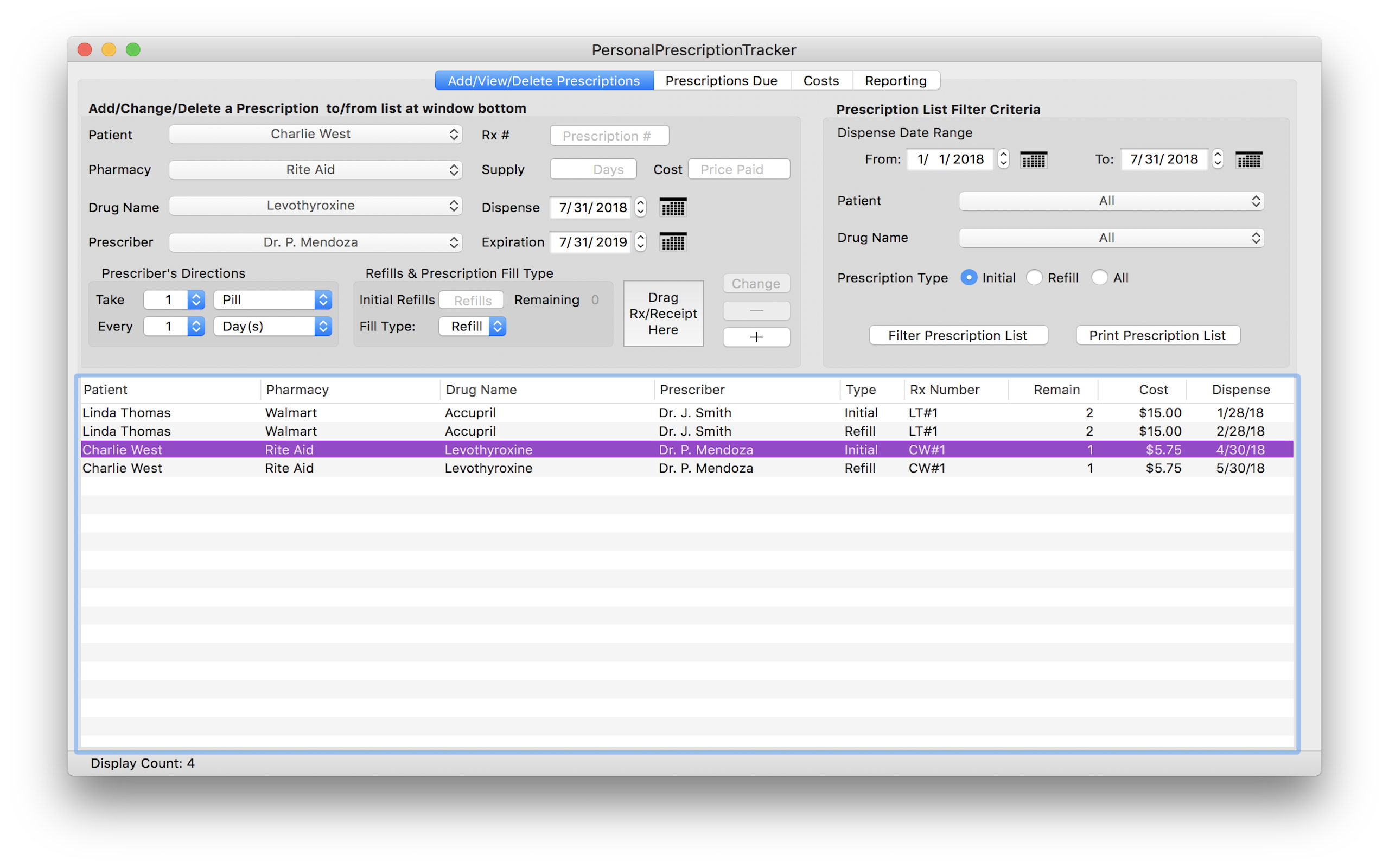This screenshot has height=868, width=1389.
Task: Click the Prescription # input field
Action: click(609, 136)
